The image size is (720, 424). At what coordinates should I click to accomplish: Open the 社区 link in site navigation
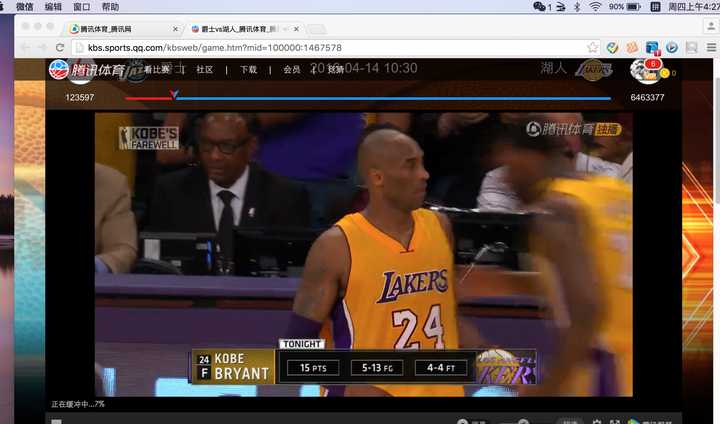point(205,70)
